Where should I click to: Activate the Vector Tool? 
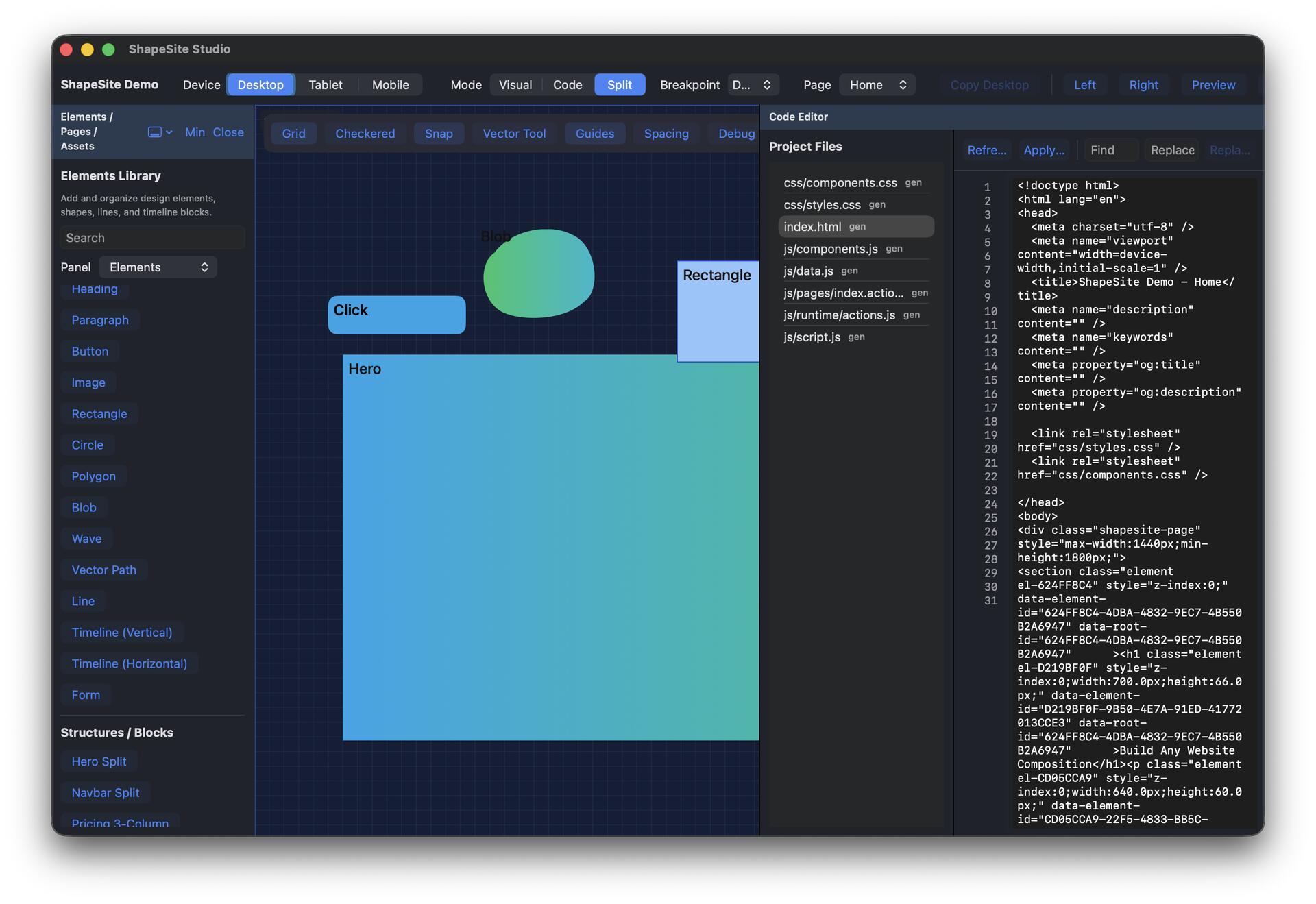pyautogui.click(x=514, y=134)
